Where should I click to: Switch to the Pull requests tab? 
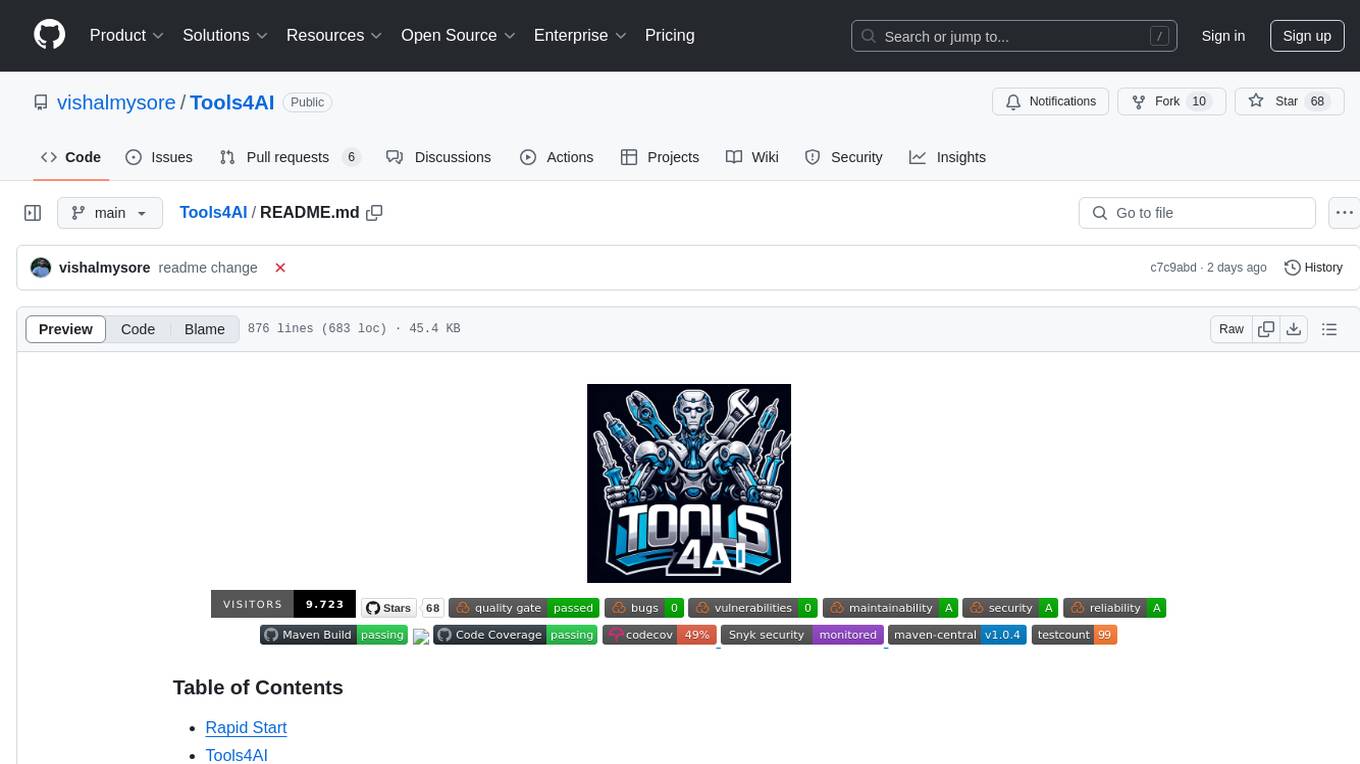pos(290,157)
